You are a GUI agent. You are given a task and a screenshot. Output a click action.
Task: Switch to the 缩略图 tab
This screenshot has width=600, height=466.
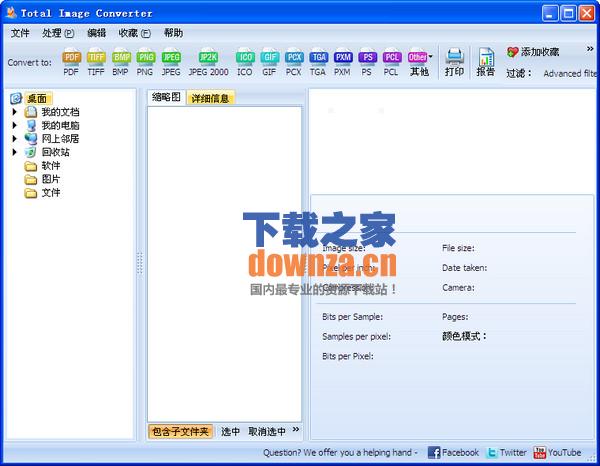166,97
